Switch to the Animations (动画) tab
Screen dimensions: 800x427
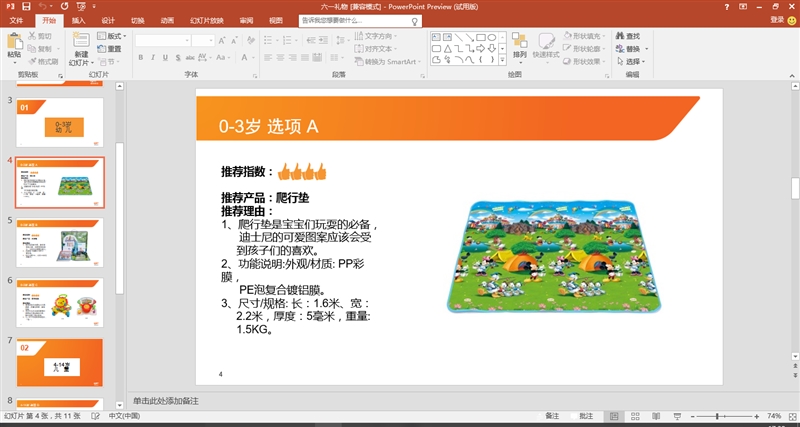coord(167,21)
